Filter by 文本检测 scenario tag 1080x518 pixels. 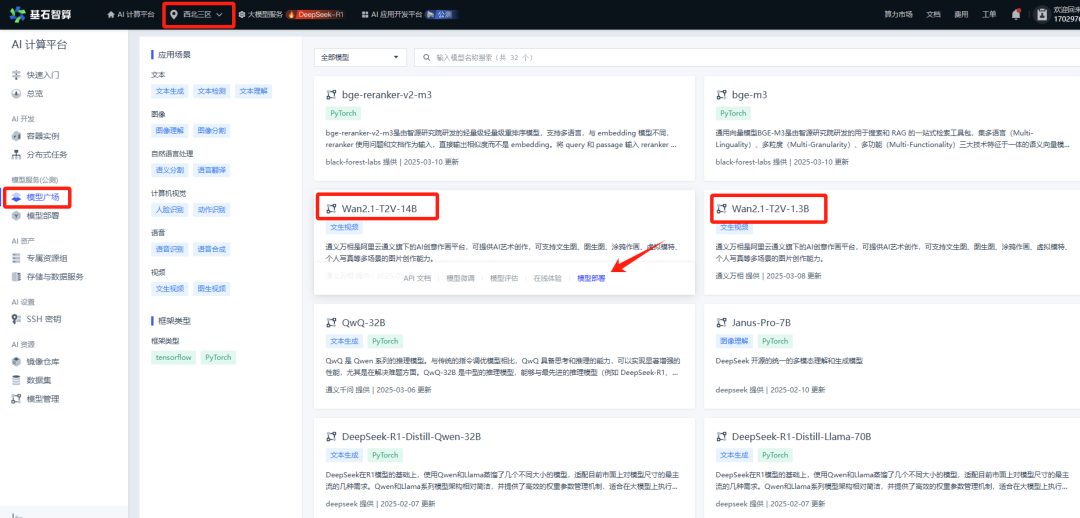211,91
